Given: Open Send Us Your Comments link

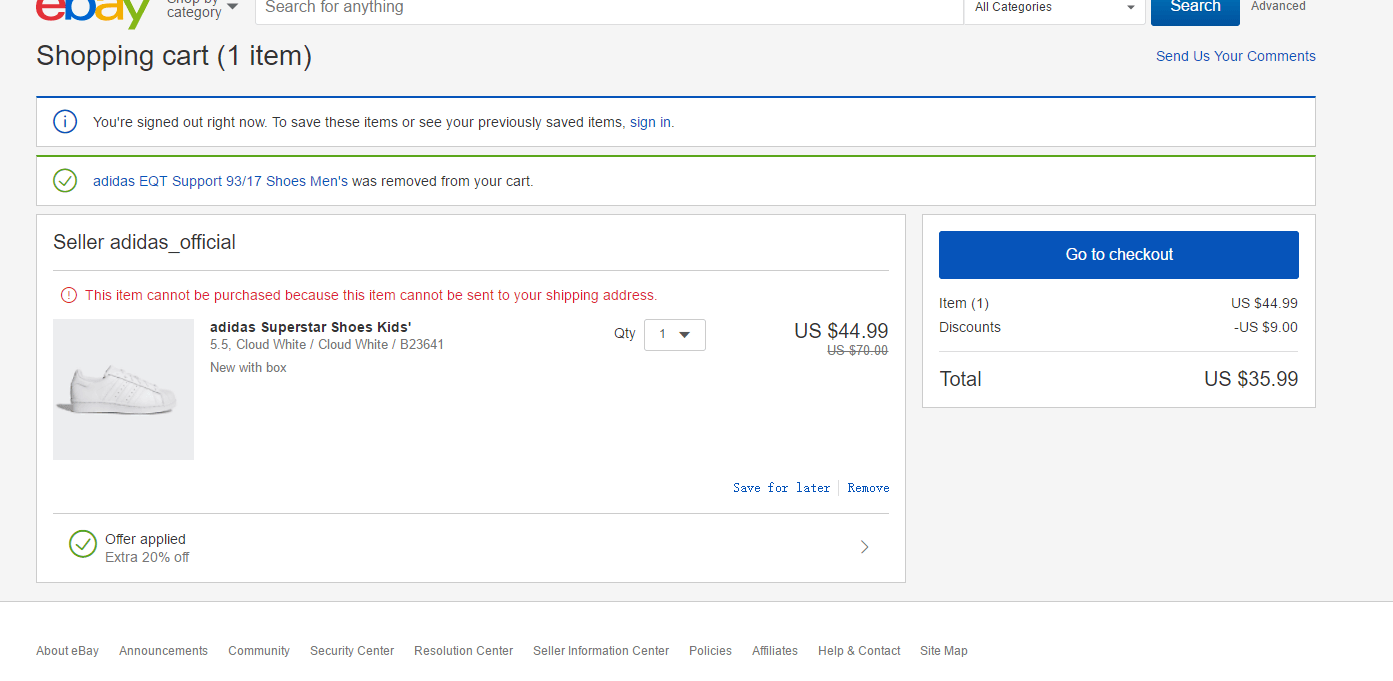Looking at the screenshot, I should 1236,56.
